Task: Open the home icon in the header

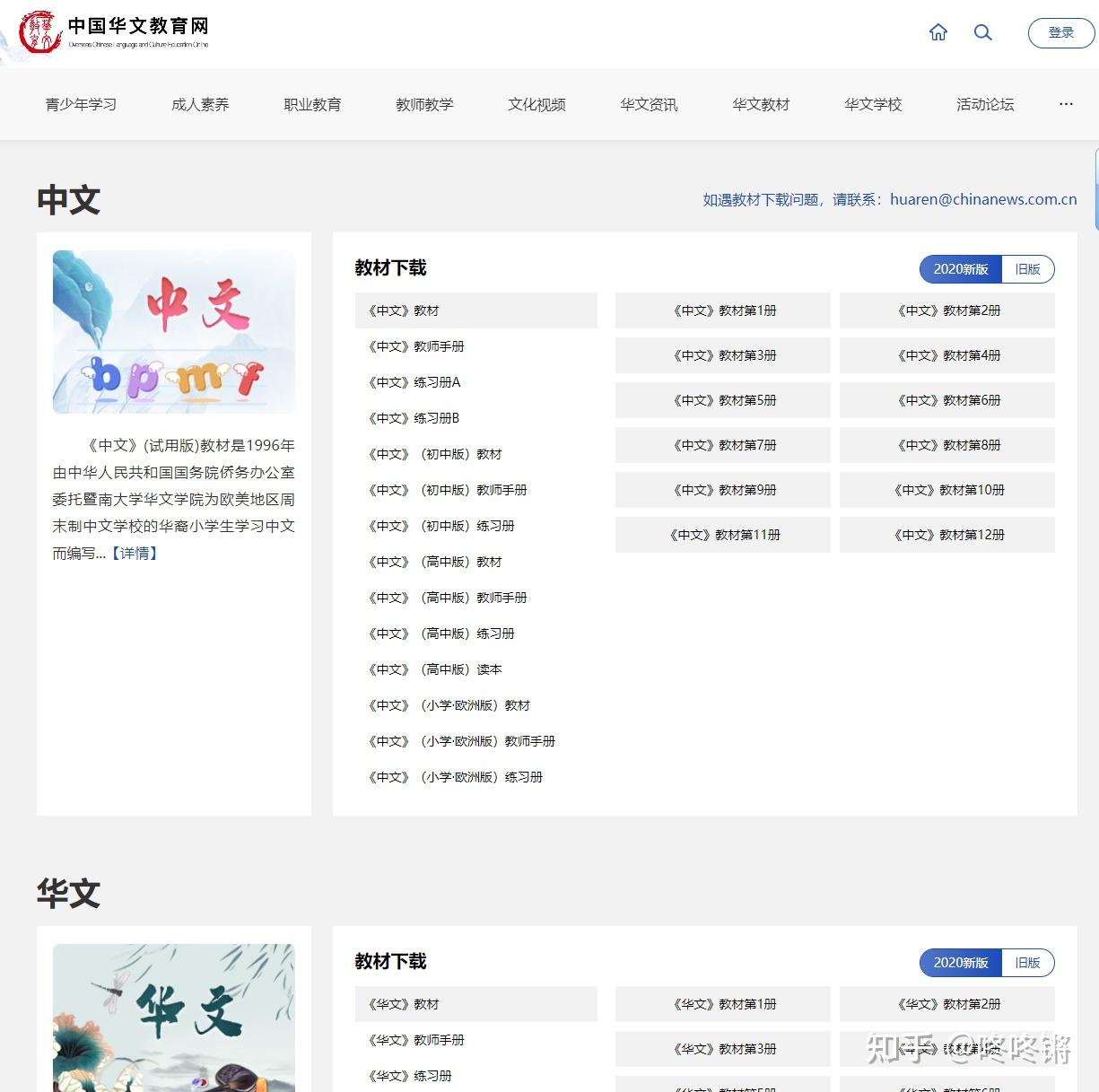Action: [938, 32]
